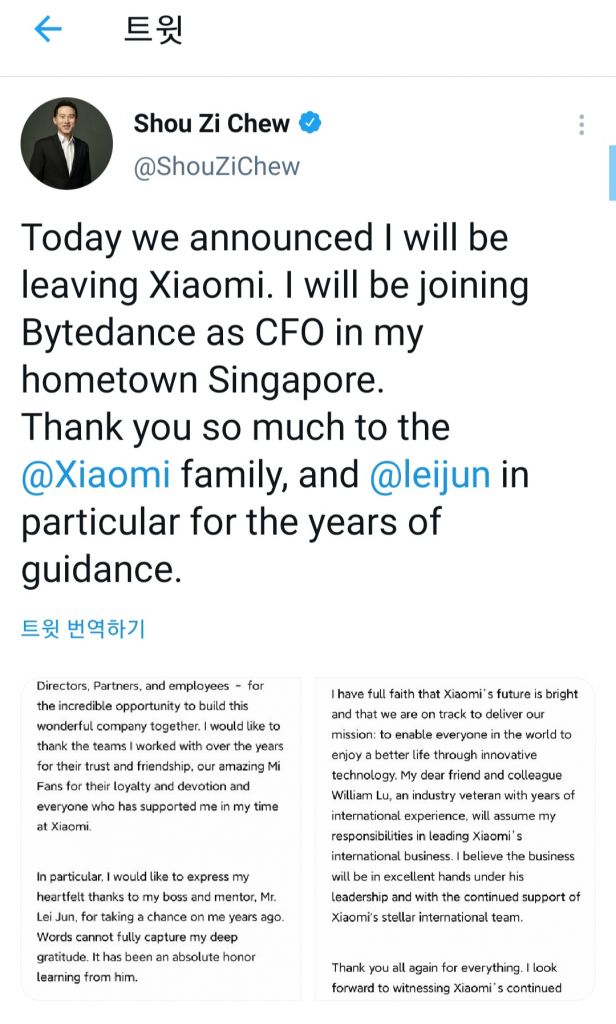Open the three-dot tweet options menu
616x1024 pixels.
click(581, 125)
